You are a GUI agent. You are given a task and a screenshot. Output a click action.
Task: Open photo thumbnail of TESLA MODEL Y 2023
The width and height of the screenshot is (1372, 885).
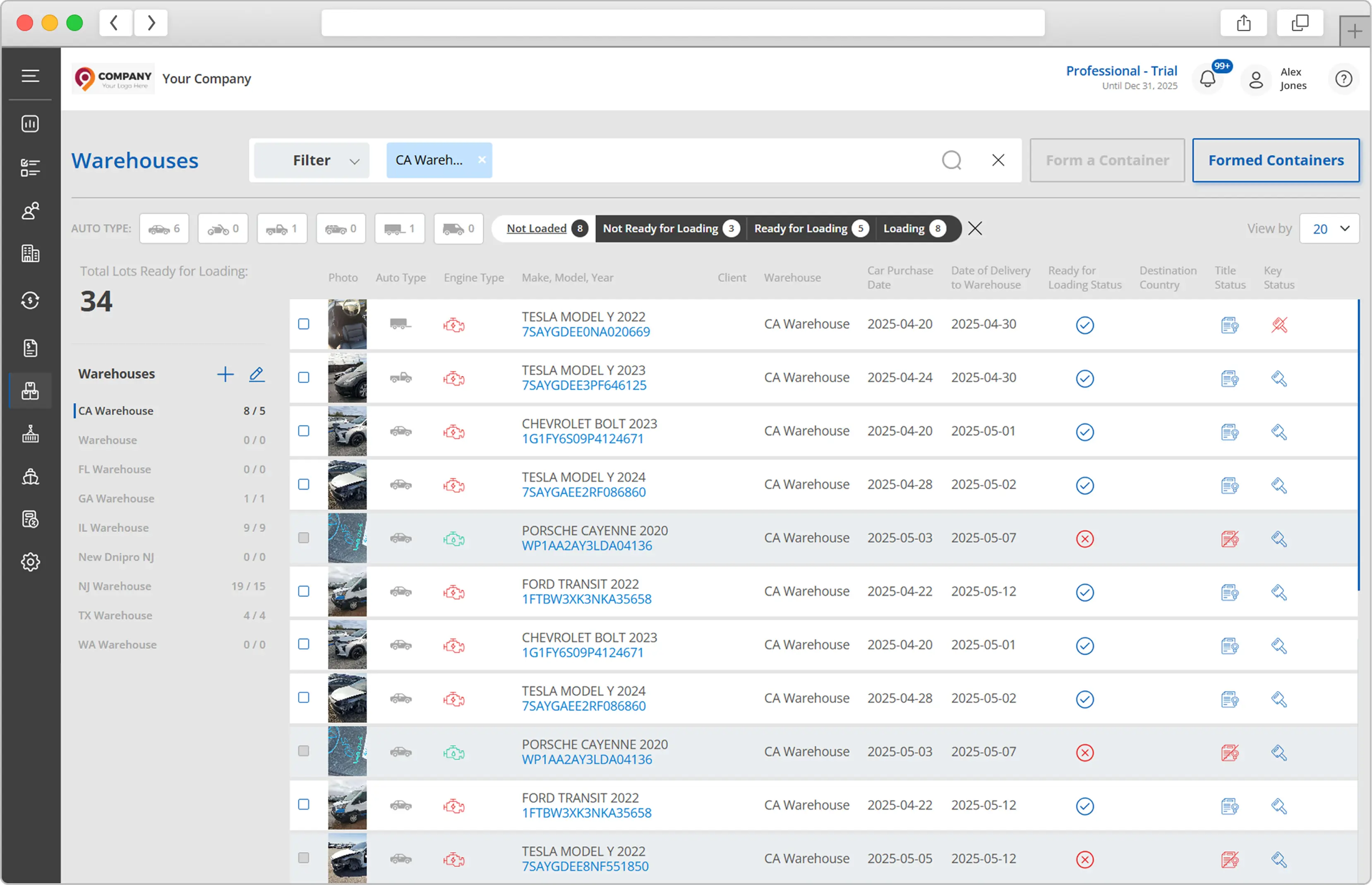(x=347, y=378)
